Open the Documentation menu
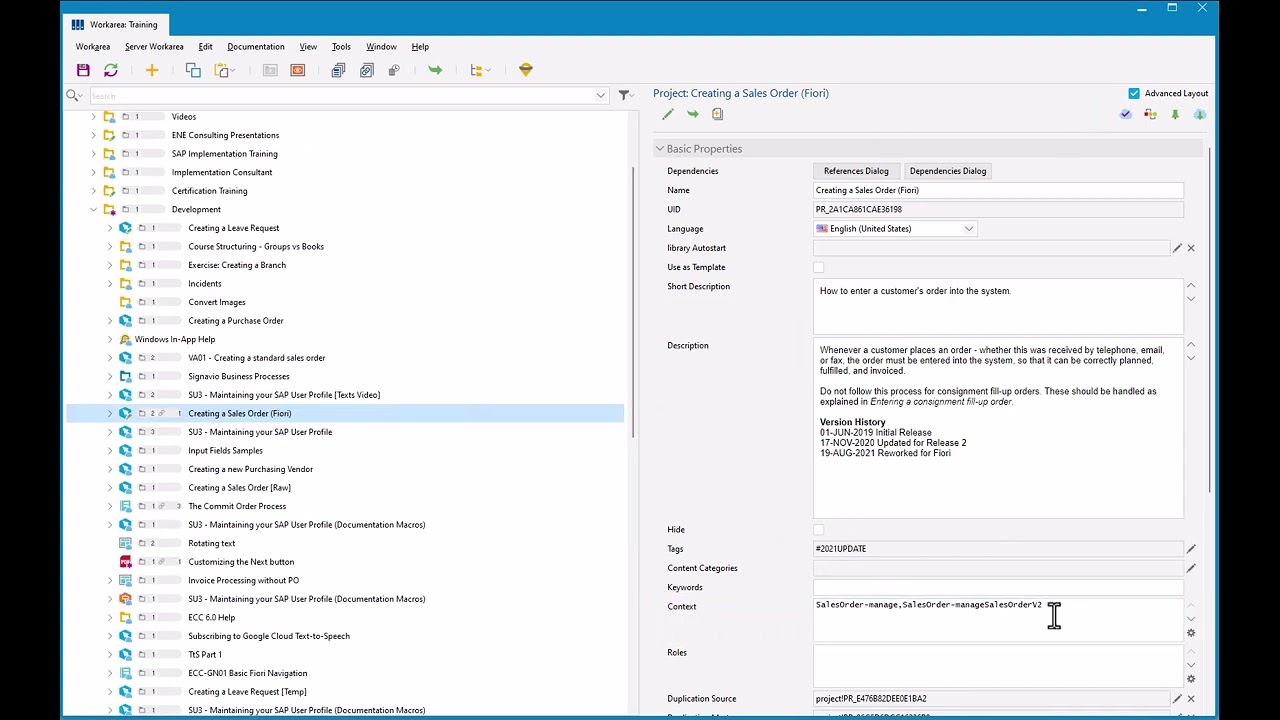The width and height of the screenshot is (1280, 720). click(x=256, y=47)
